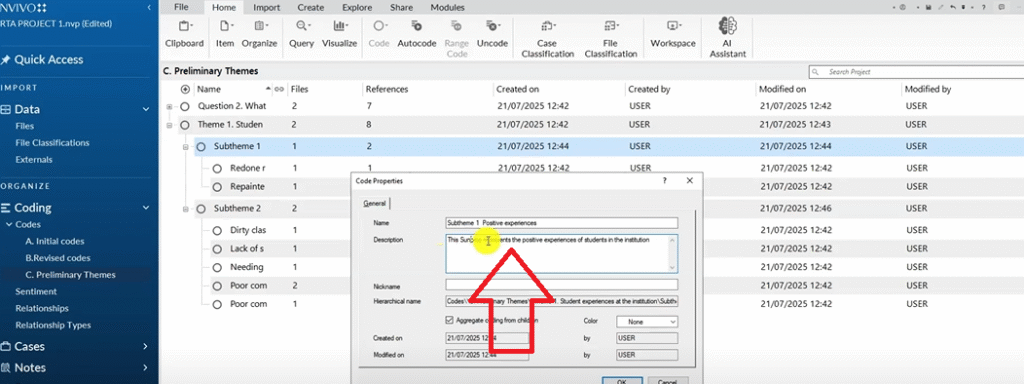Click the code circle icon for Lack of s row
1024x384 pixels.
click(217, 249)
